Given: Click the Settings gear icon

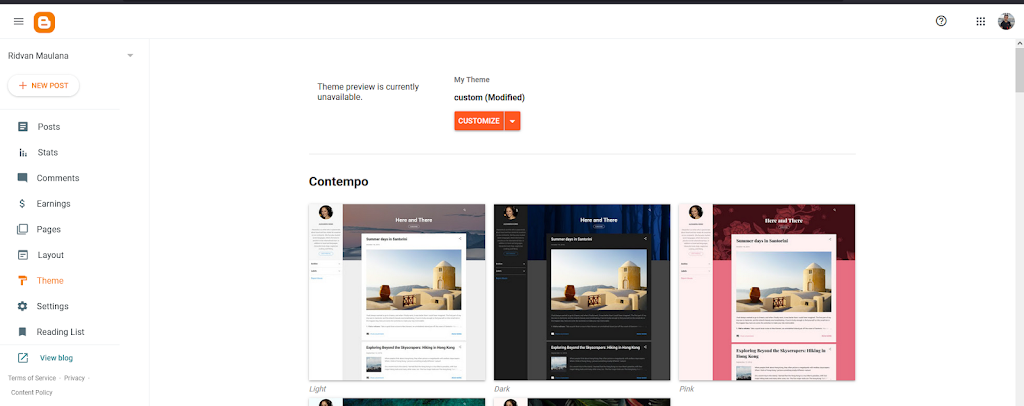Looking at the screenshot, I should pos(23,306).
